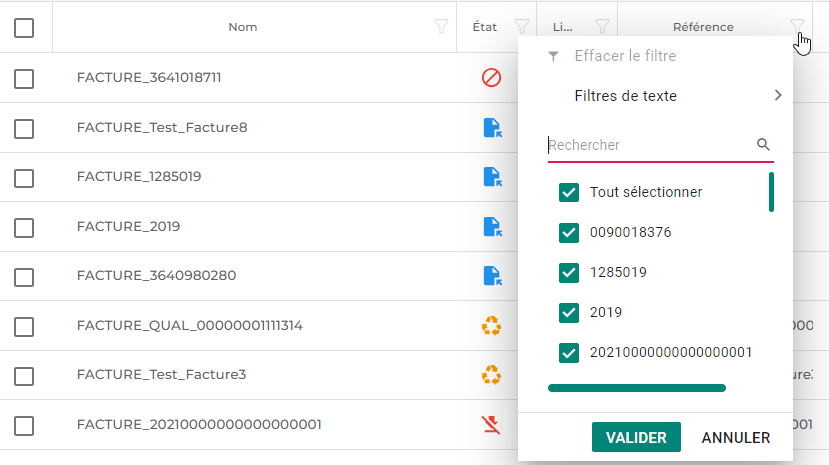This screenshot has width=829, height=465.
Task: Sort by the Nom column header
Action: click(242, 27)
